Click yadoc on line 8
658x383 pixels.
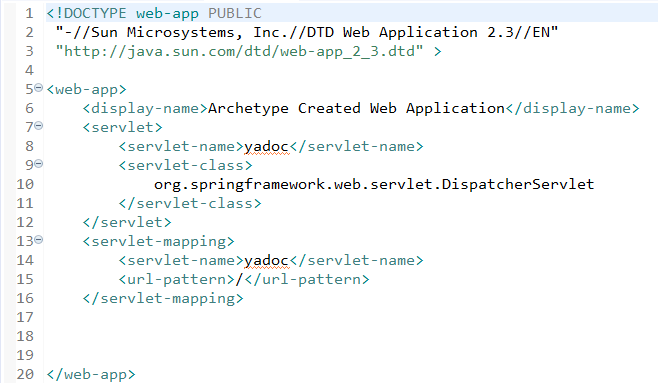[266, 147]
